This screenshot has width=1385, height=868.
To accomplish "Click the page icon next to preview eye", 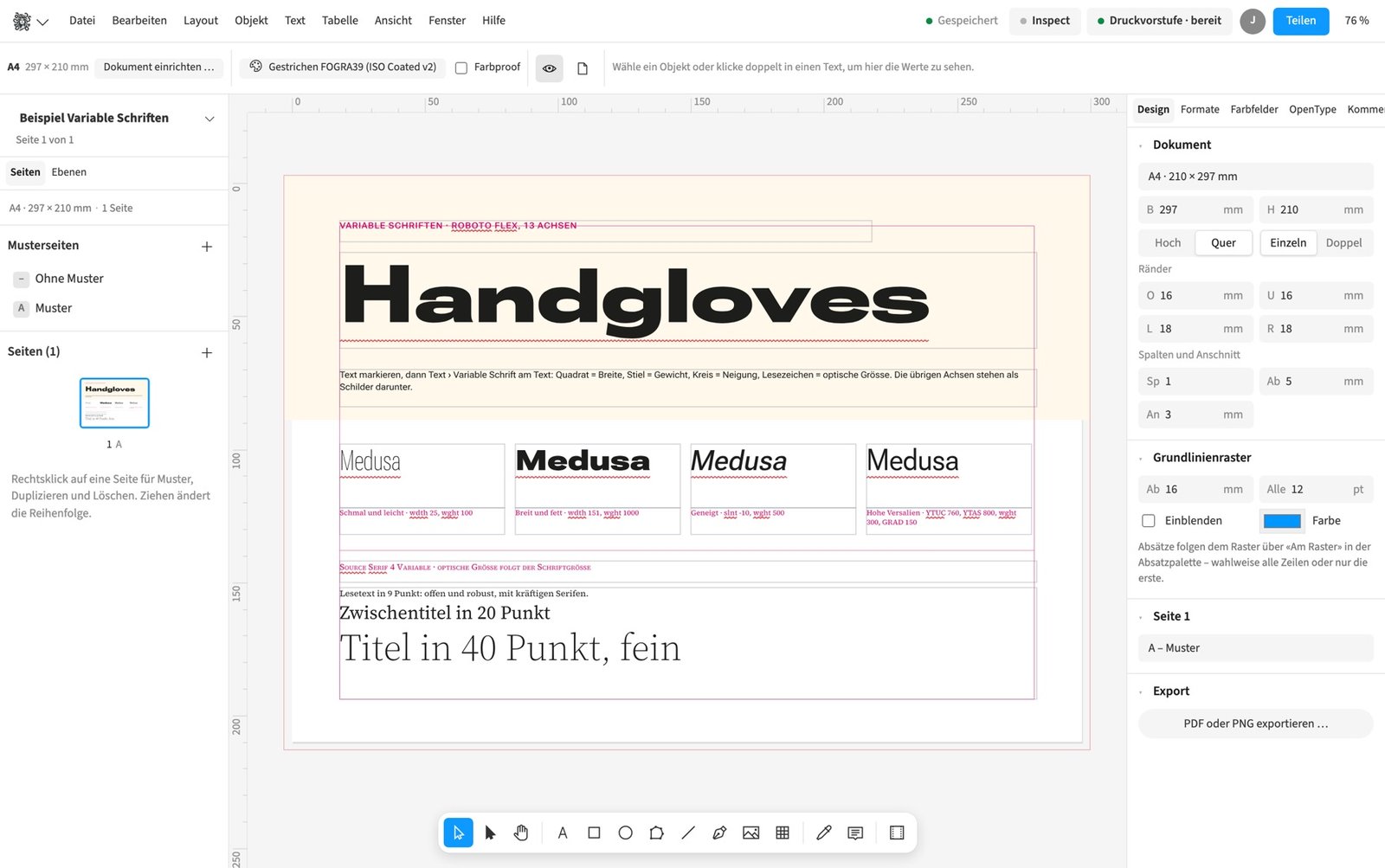I will pyautogui.click(x=583, y=68).
